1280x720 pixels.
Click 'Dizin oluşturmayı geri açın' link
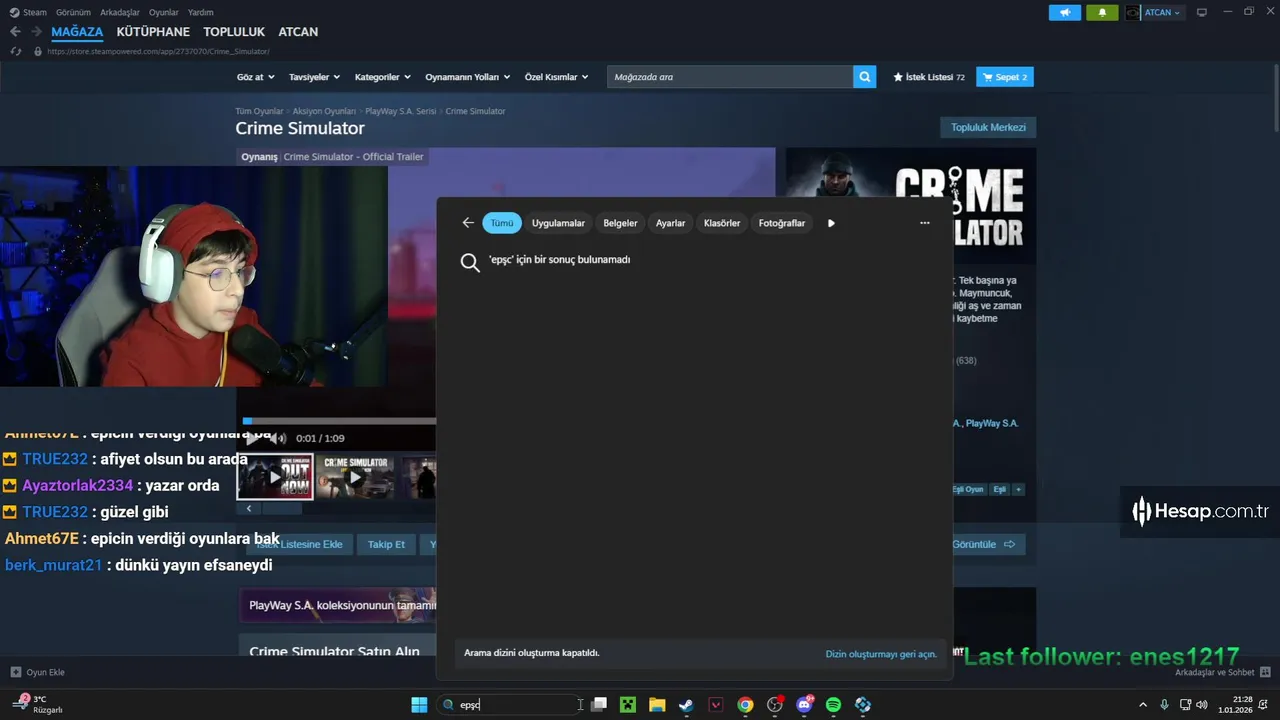(x=881, y=654)
